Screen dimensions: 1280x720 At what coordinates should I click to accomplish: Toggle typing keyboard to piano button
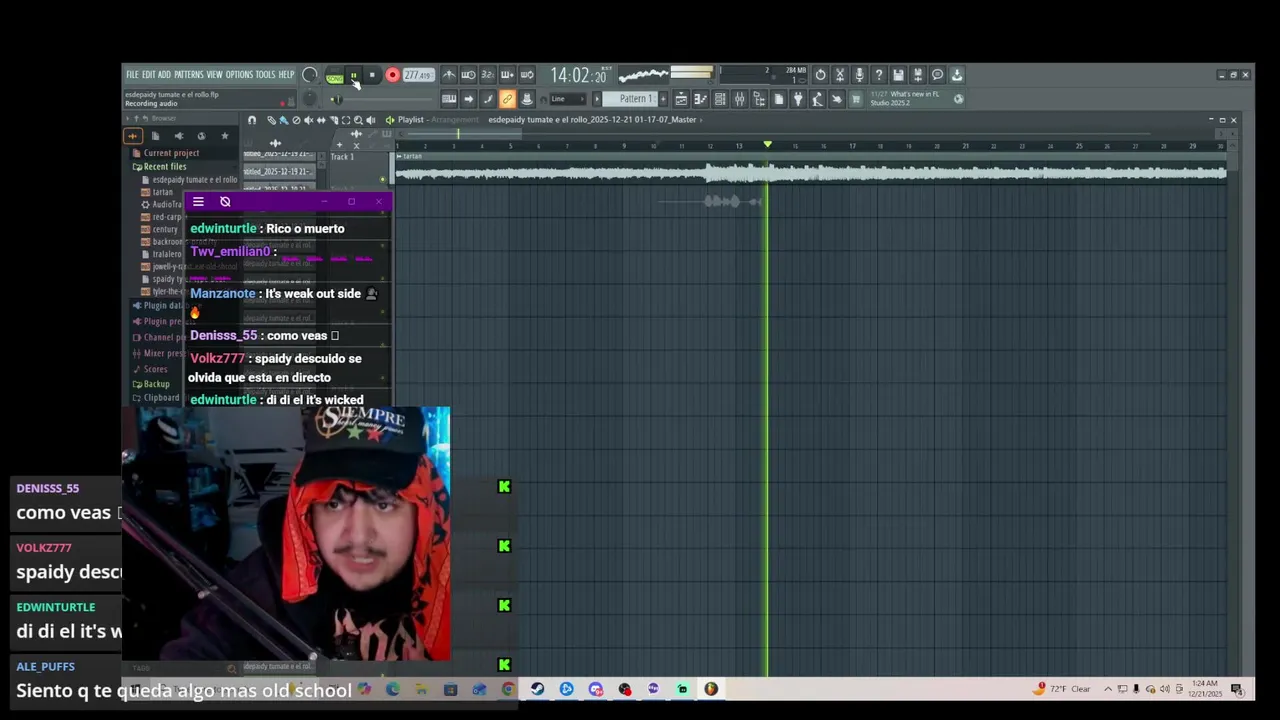(x=449, y=99)
